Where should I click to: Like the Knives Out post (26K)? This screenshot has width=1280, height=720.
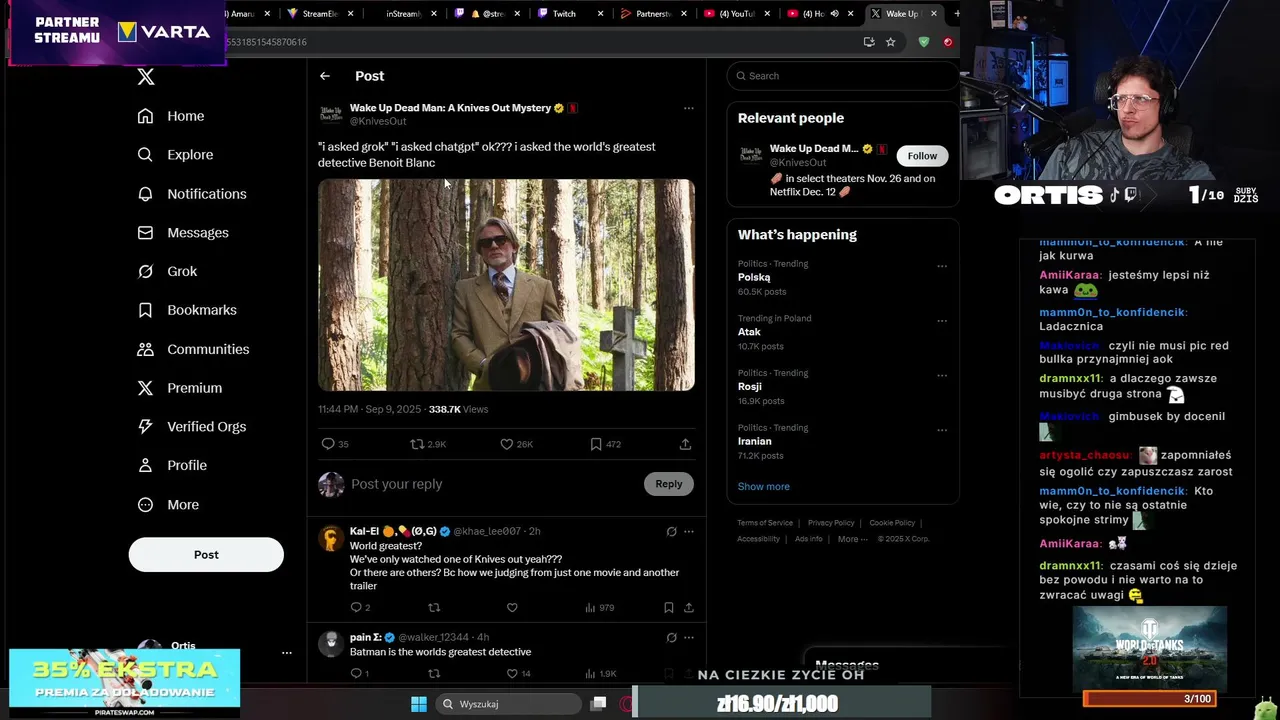516,444
